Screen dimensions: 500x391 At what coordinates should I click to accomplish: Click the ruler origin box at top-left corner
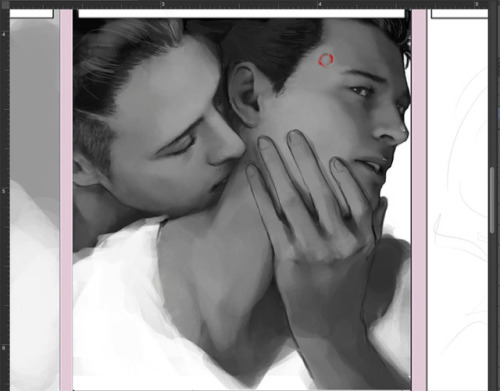(5, 4)
